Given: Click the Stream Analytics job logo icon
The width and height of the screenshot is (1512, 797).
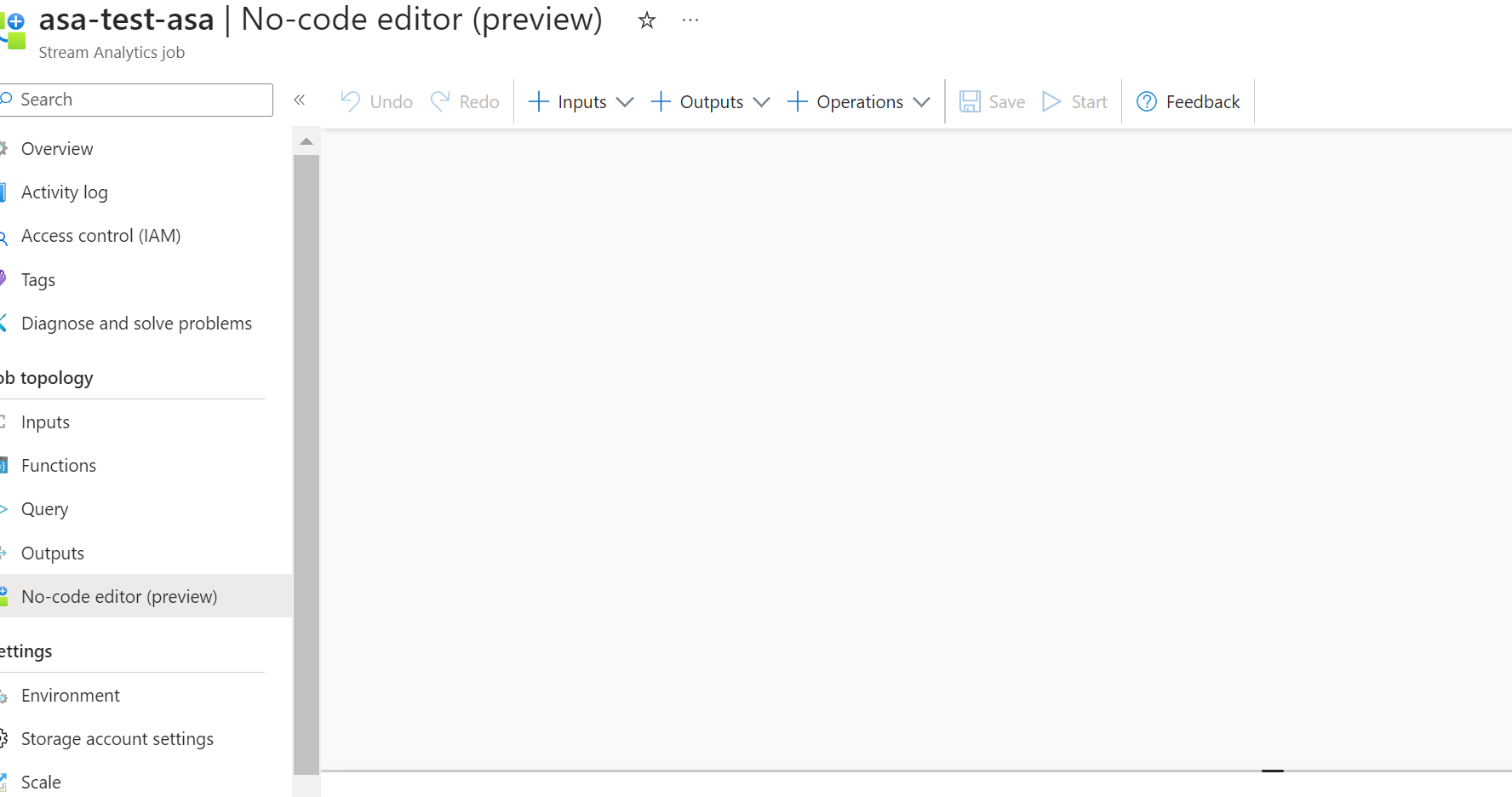Looking at the screenshot, I should point(13,30).
